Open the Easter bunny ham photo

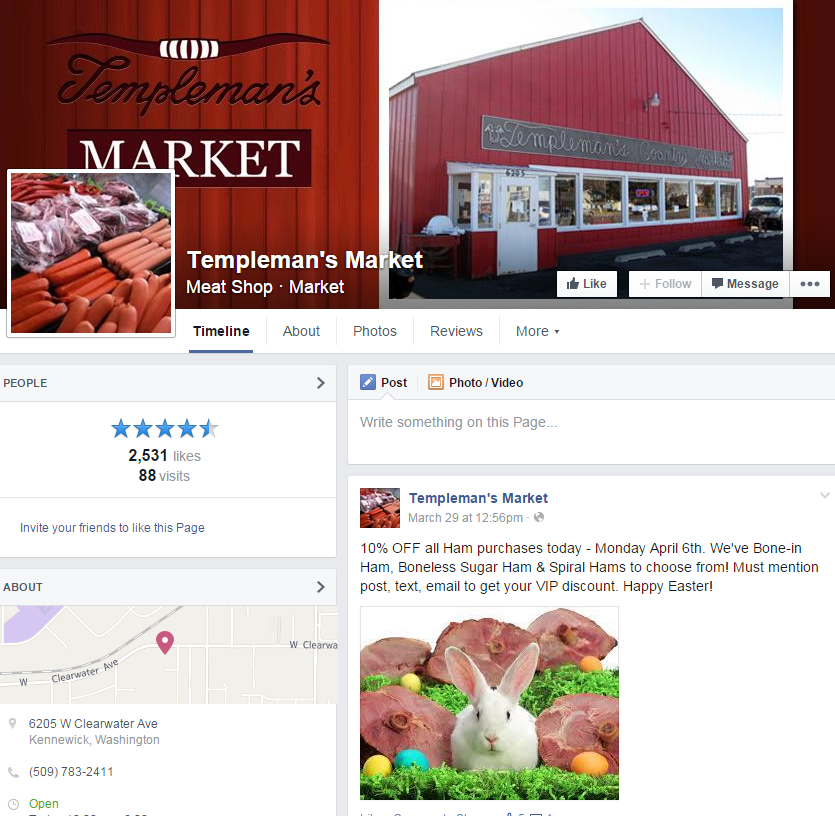[489, 703]
